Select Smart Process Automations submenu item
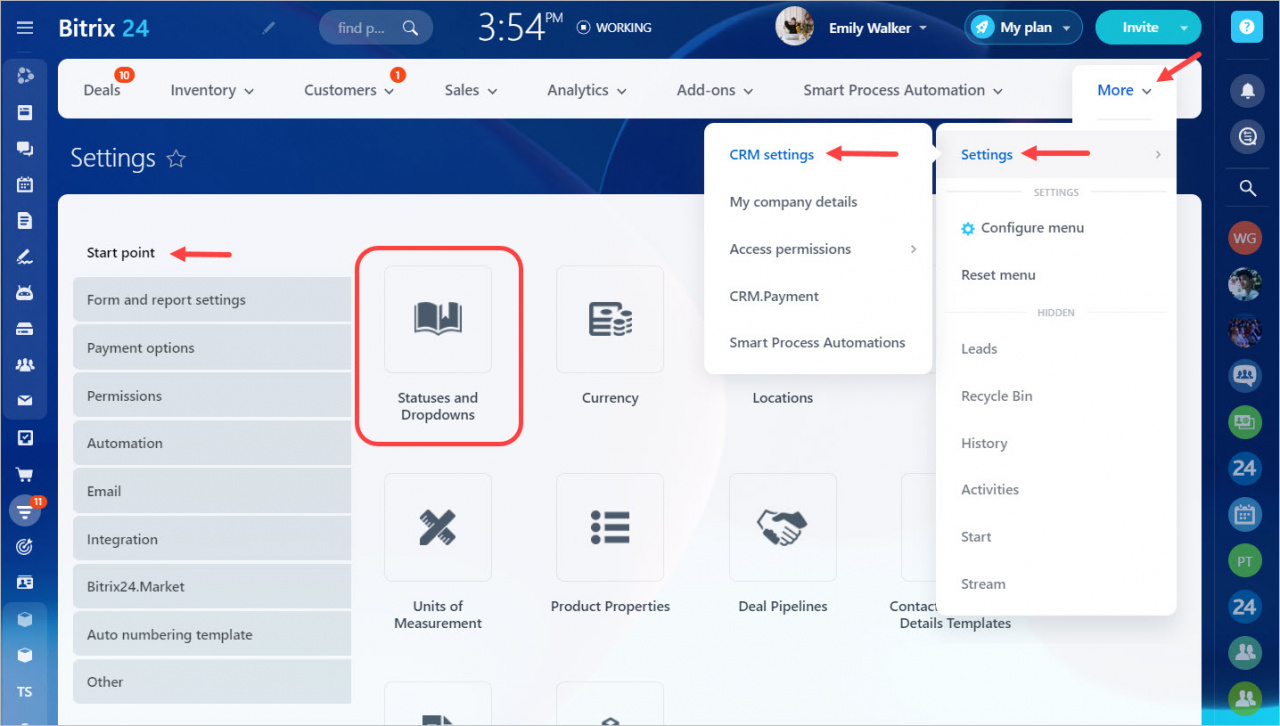 pyautogui.click(x=817, y=342)
